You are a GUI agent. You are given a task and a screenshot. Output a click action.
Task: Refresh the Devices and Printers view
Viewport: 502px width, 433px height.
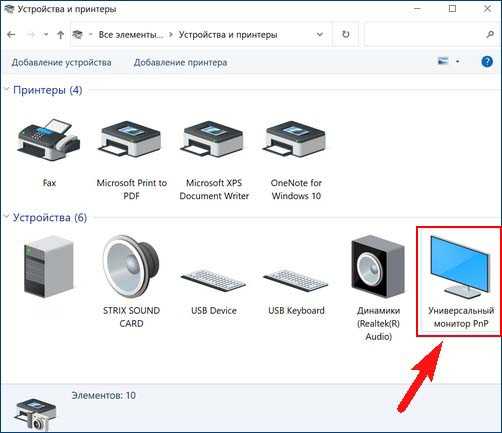(346, 34)
